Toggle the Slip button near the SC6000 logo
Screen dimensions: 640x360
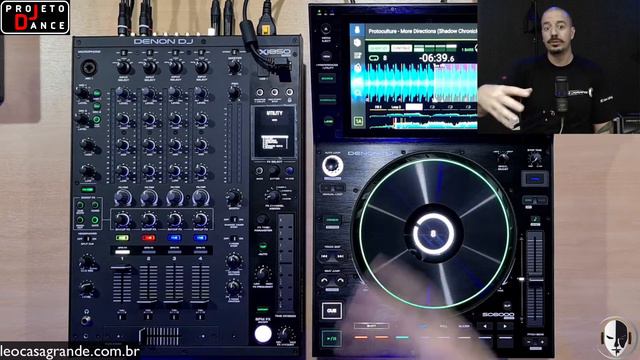(507, 306)
